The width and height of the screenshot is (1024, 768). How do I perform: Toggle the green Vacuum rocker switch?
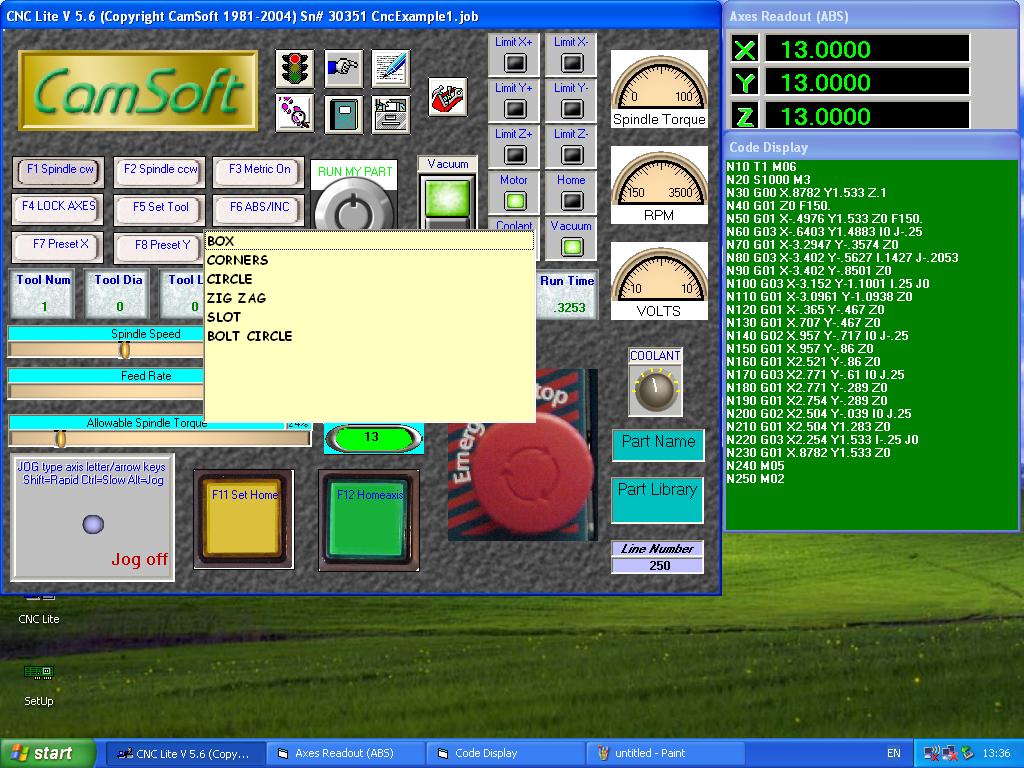(x=447, y=198)
